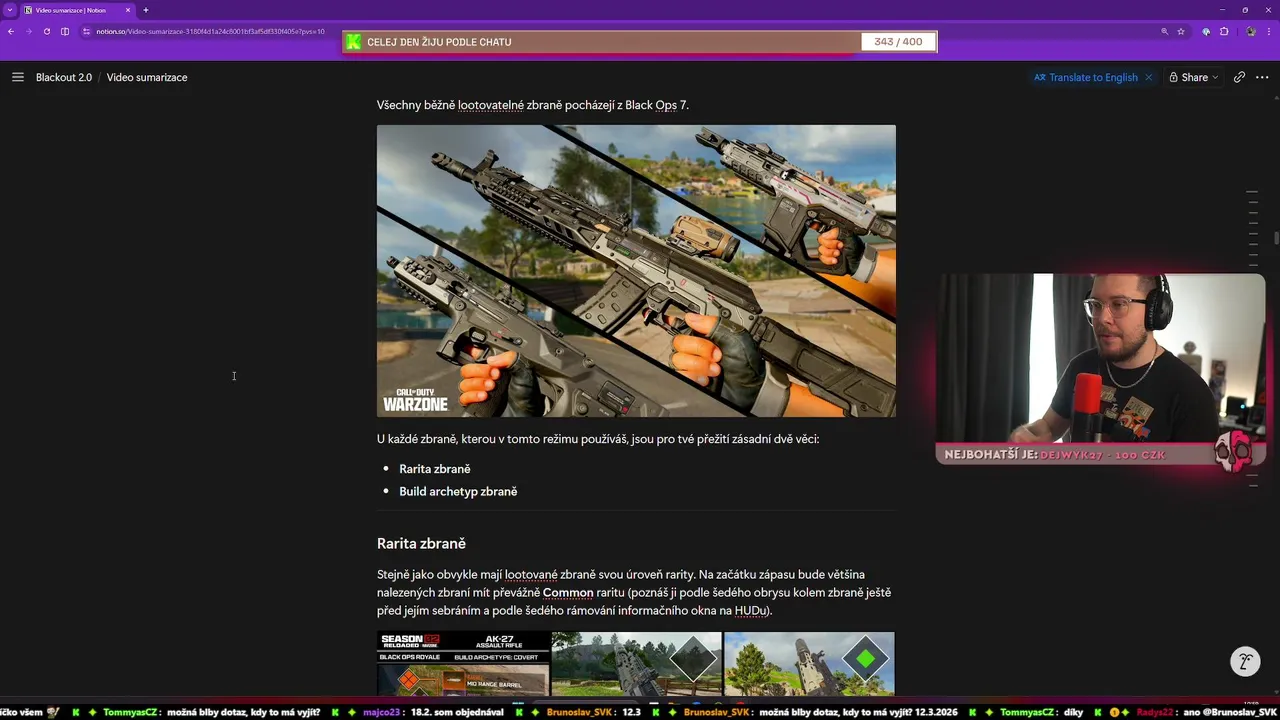Dismiss the Translate to English prompt
The image size is (1280, 720).
pos(1148,77)
